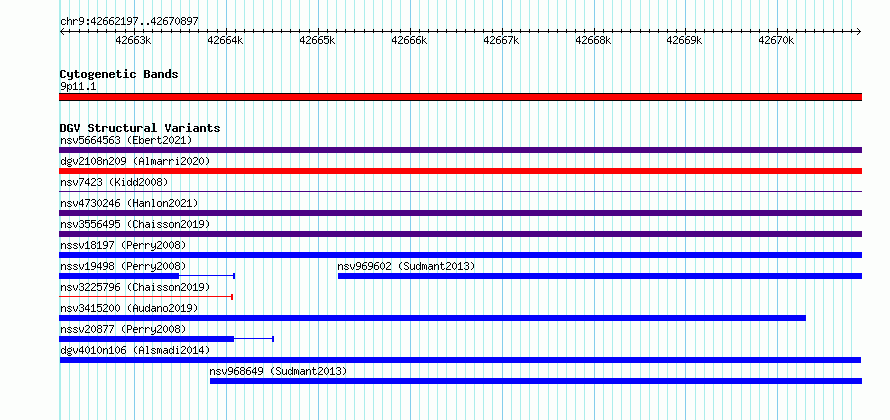This screenshot has height=420, width=890.
Task: Open variant nsv7423 (Kidd2008) label
Action: pos(114,182)
